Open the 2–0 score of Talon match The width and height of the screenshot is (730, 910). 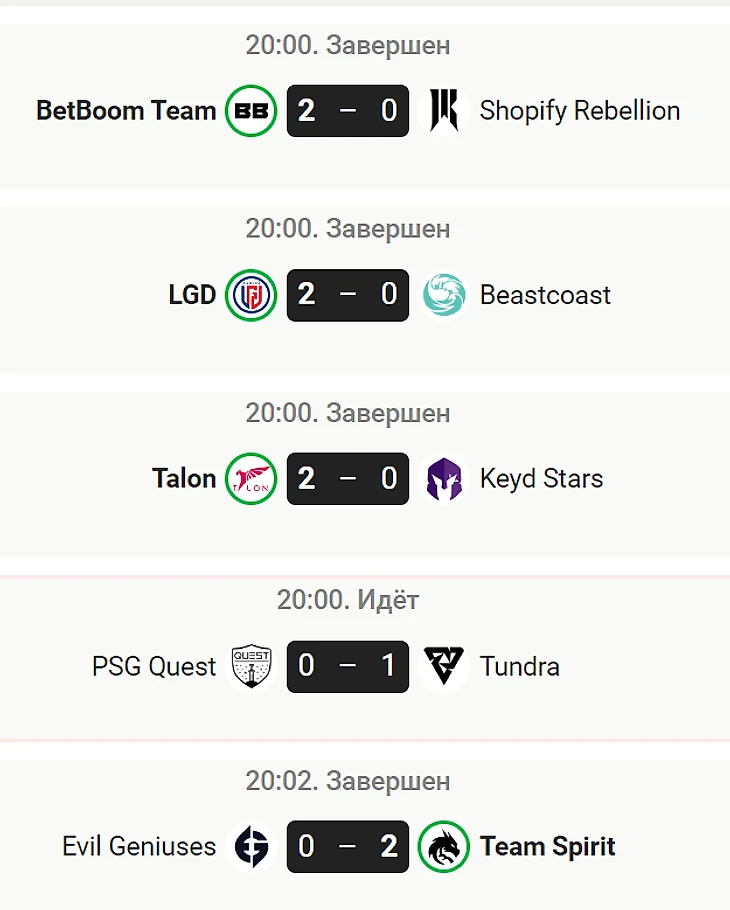click(348, 478)
